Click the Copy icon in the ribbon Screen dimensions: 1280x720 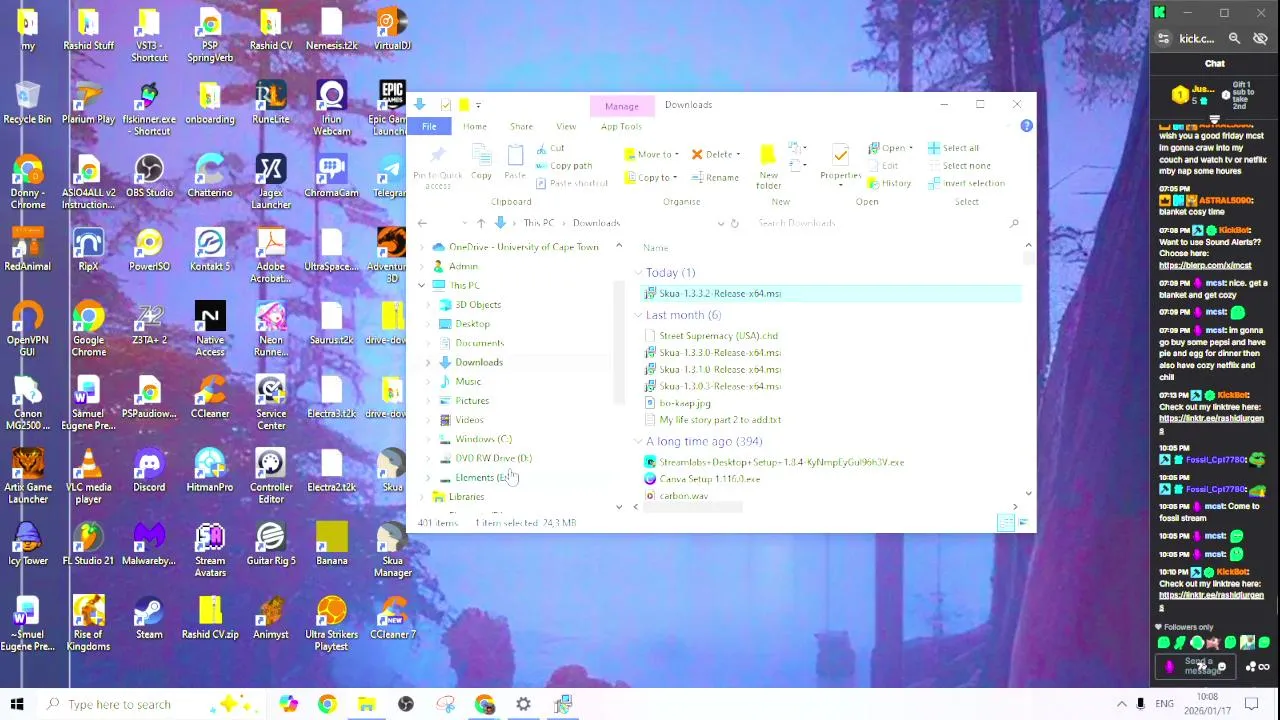tap(481, 163)
